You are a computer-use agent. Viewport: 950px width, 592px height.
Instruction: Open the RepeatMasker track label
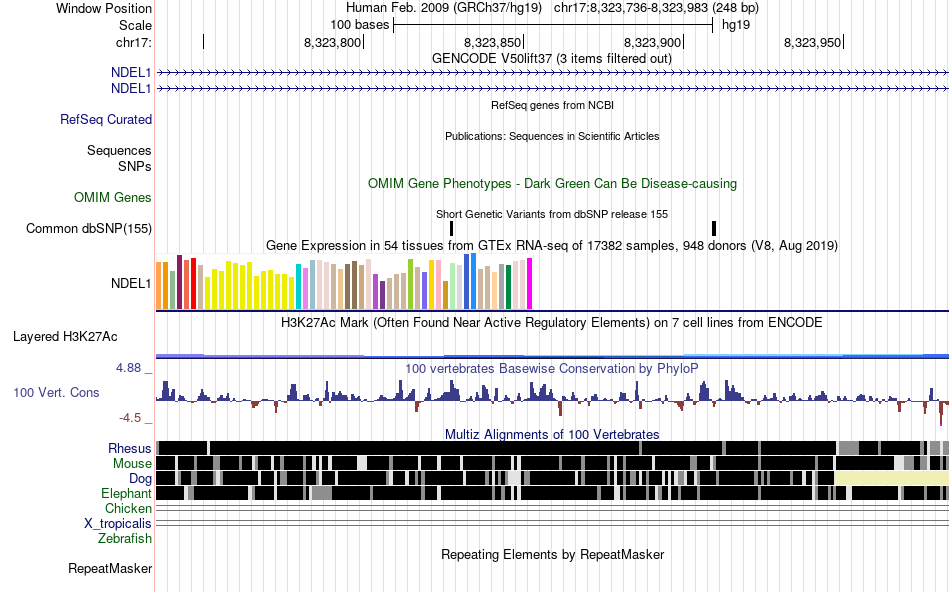click(x=110, y=568)
